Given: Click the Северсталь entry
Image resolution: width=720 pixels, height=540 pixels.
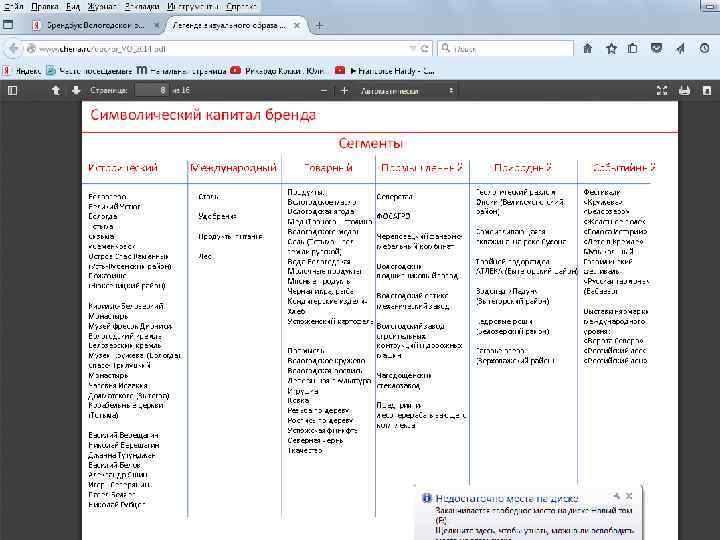Looking at the screenshot, I should click(x=395, y=197).
